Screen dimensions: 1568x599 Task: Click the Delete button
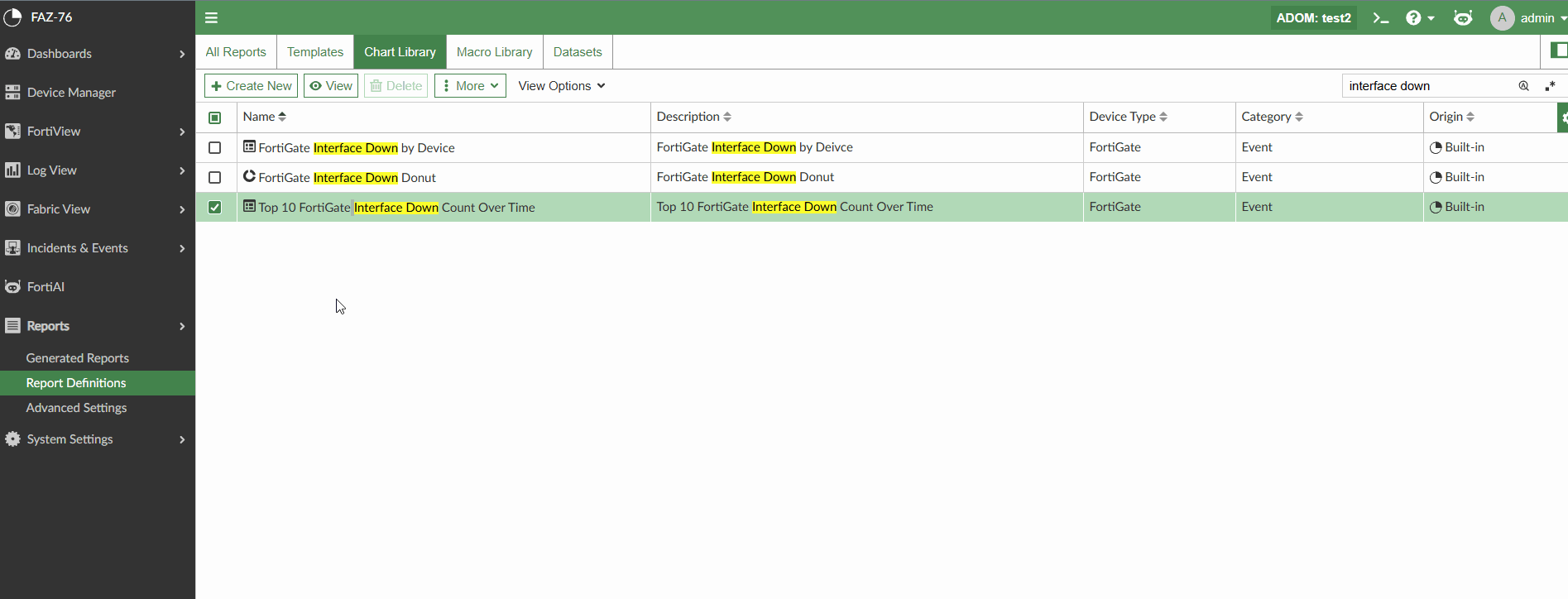coord(396,86)
